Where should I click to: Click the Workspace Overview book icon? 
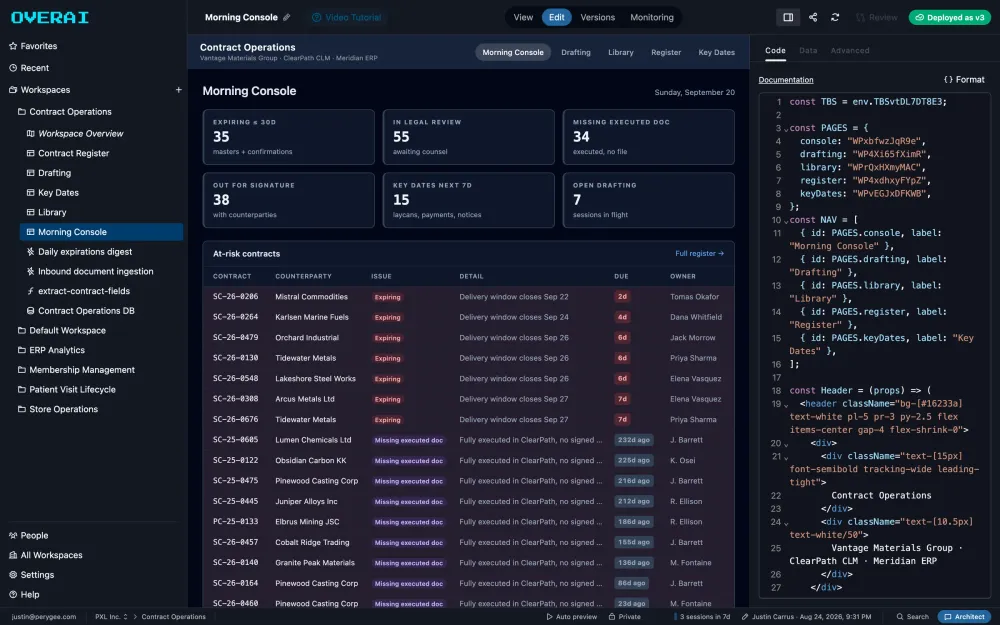click(31, 133)
